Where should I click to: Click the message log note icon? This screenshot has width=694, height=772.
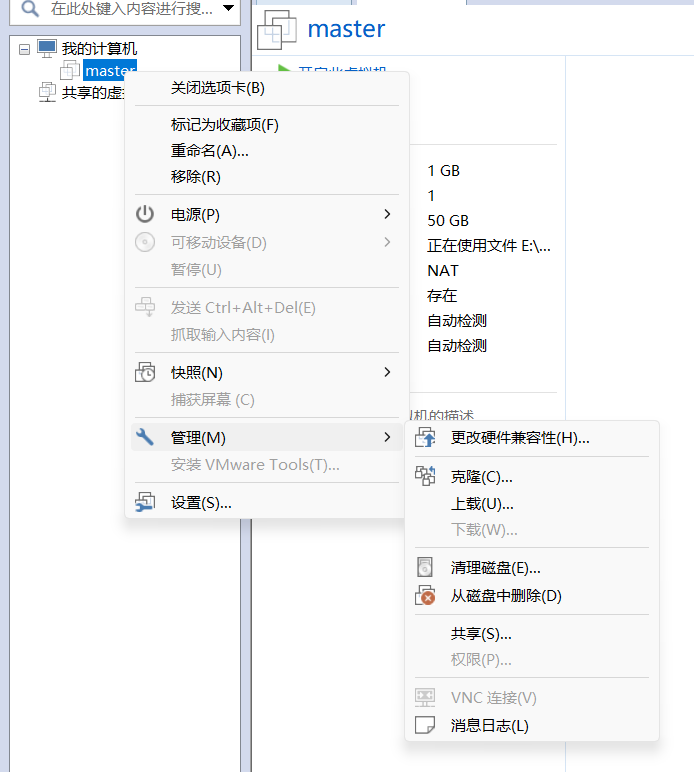[x=425, y=725]
